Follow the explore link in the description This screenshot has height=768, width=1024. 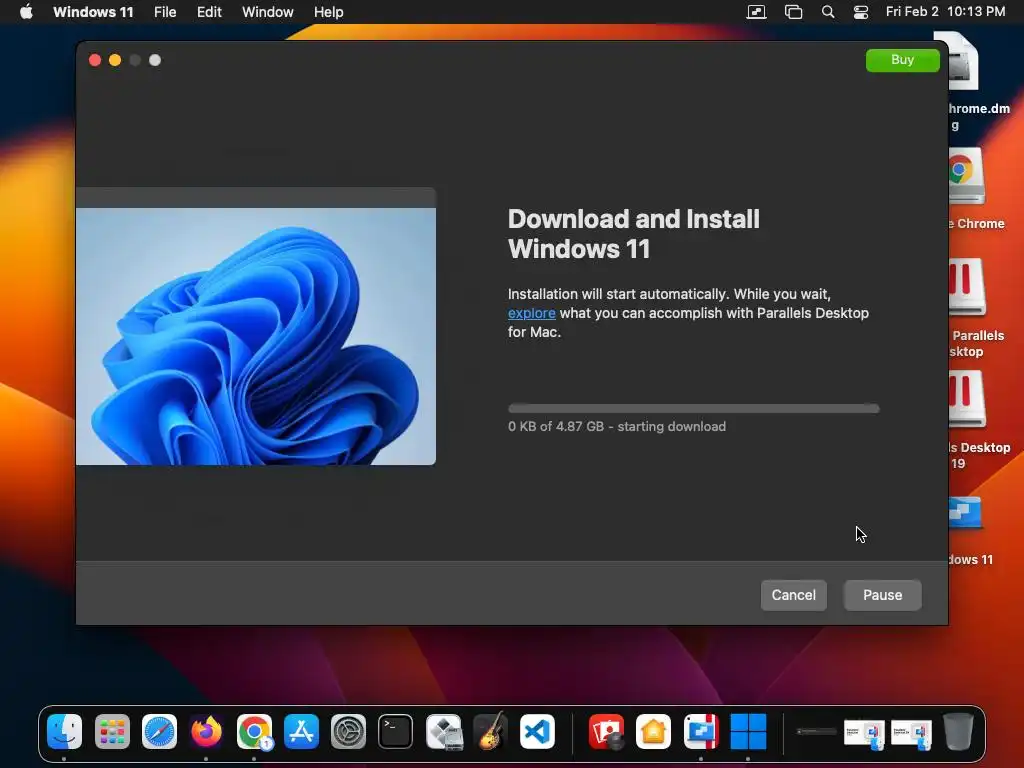pyautogui.click(x=532, y=313)
